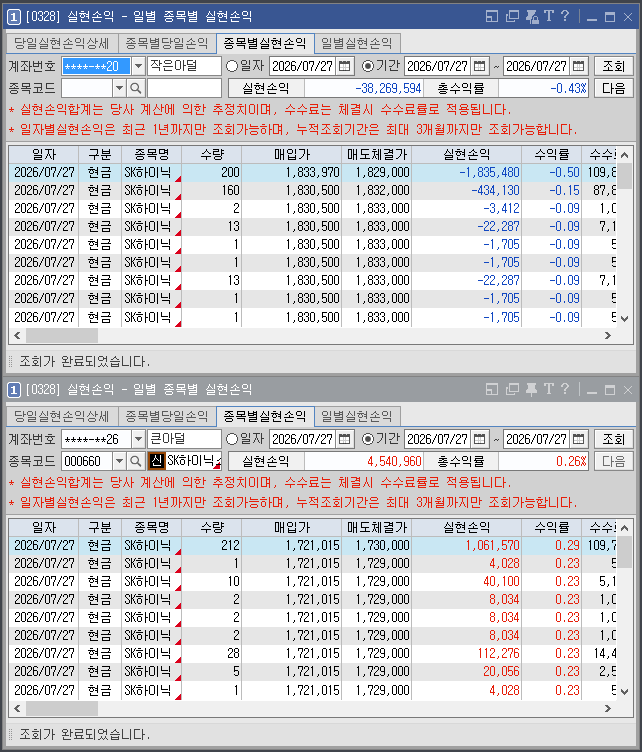Click the T font icon in upper title bar
Viewport: 642px width, 752px height.
(x=549, y=16)
